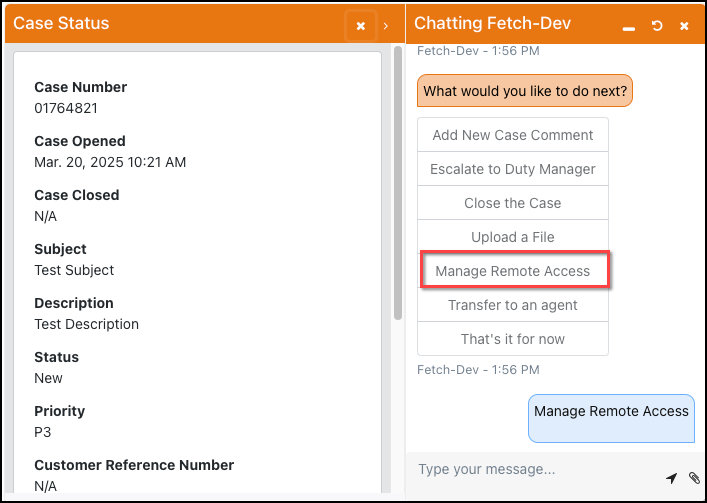Attach a file with paperclip icon
This screenshot has height=503, width=707.
pyautogui.click(x=694, y=478)
